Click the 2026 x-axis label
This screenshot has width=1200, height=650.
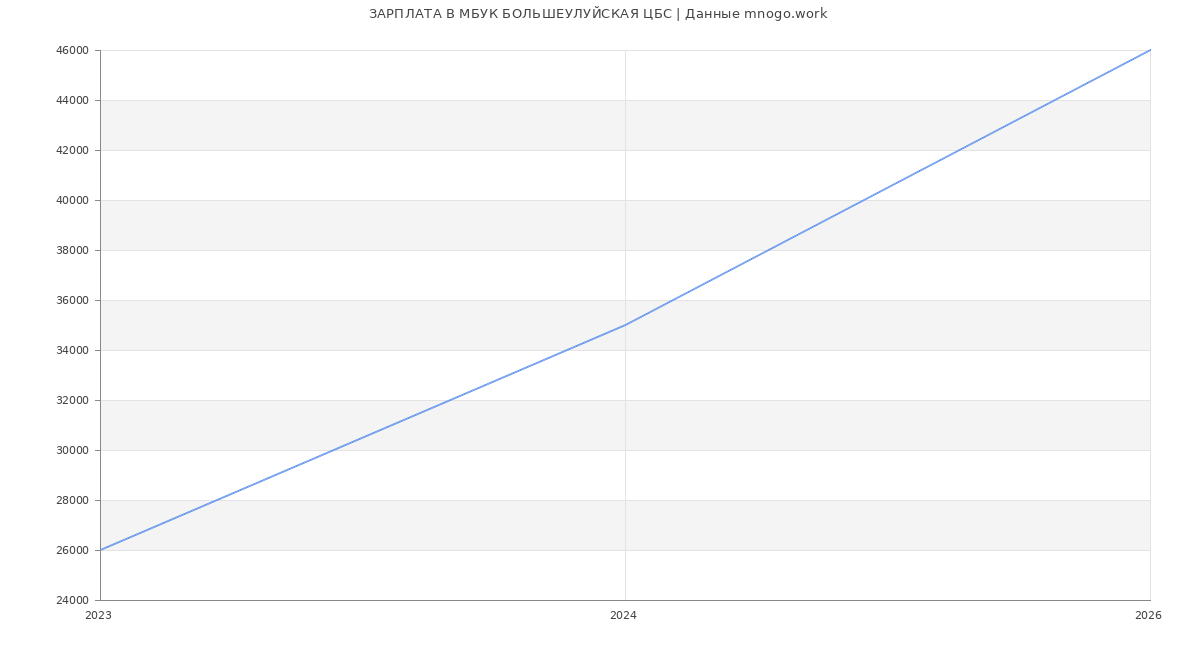click(1148, 616)
